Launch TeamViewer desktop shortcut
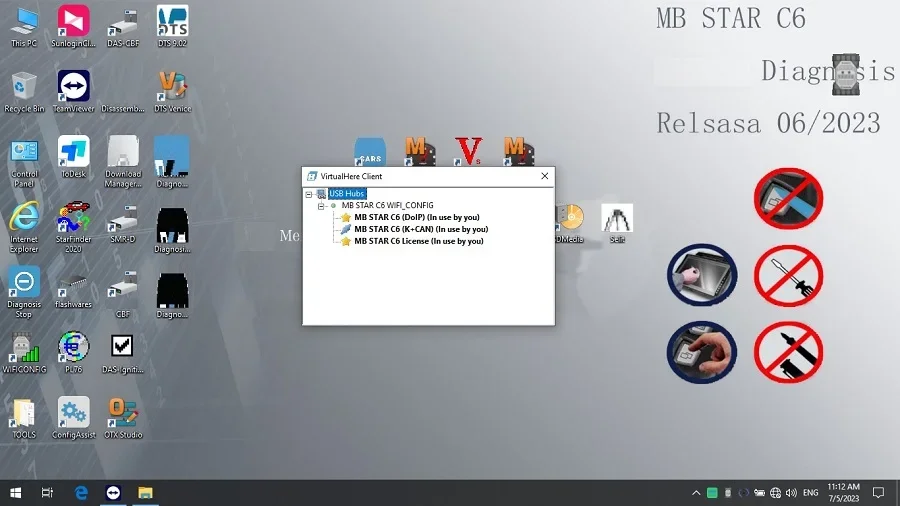The image size is (900, 506). (x=73, y=92)
